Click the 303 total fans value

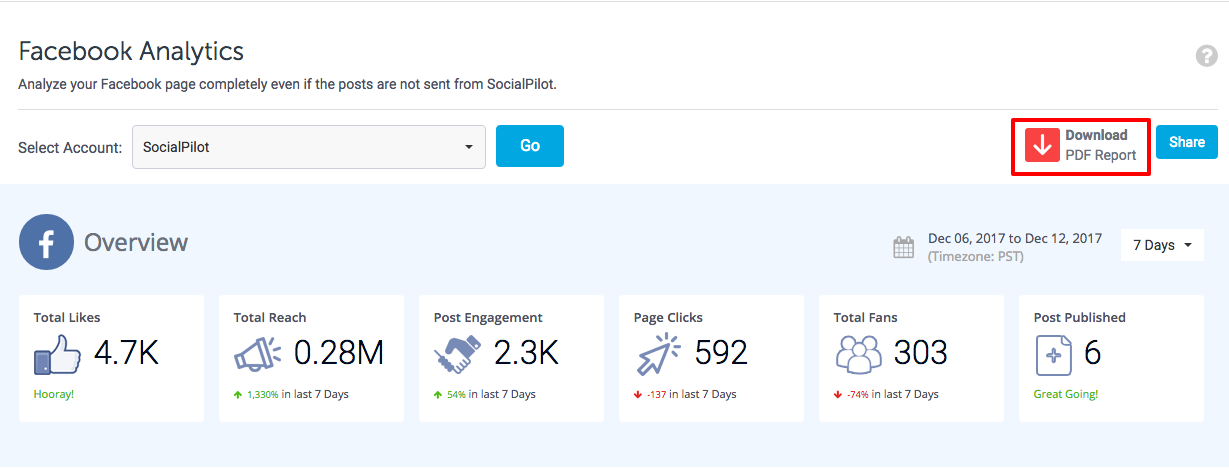(921, 352)
